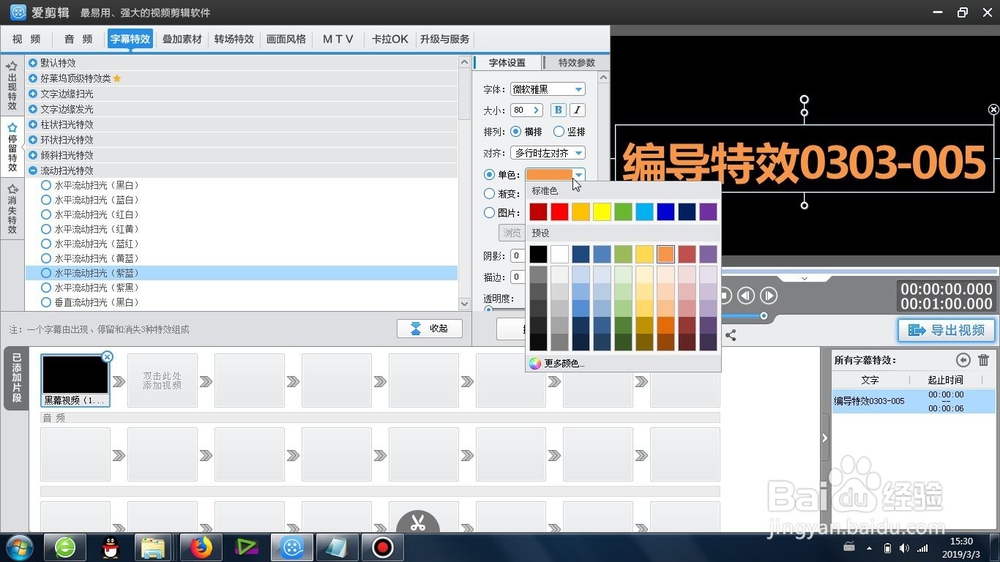Image resolution: width=1000 pixels, height=562 pixels.
Task: Toggle italic text formatting button
Action: click(577, 110)
